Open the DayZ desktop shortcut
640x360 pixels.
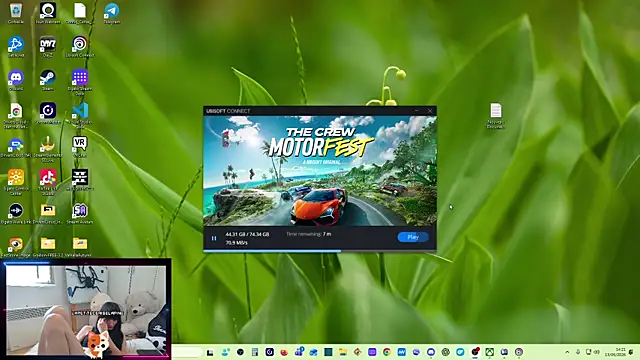tap(48, 47)
